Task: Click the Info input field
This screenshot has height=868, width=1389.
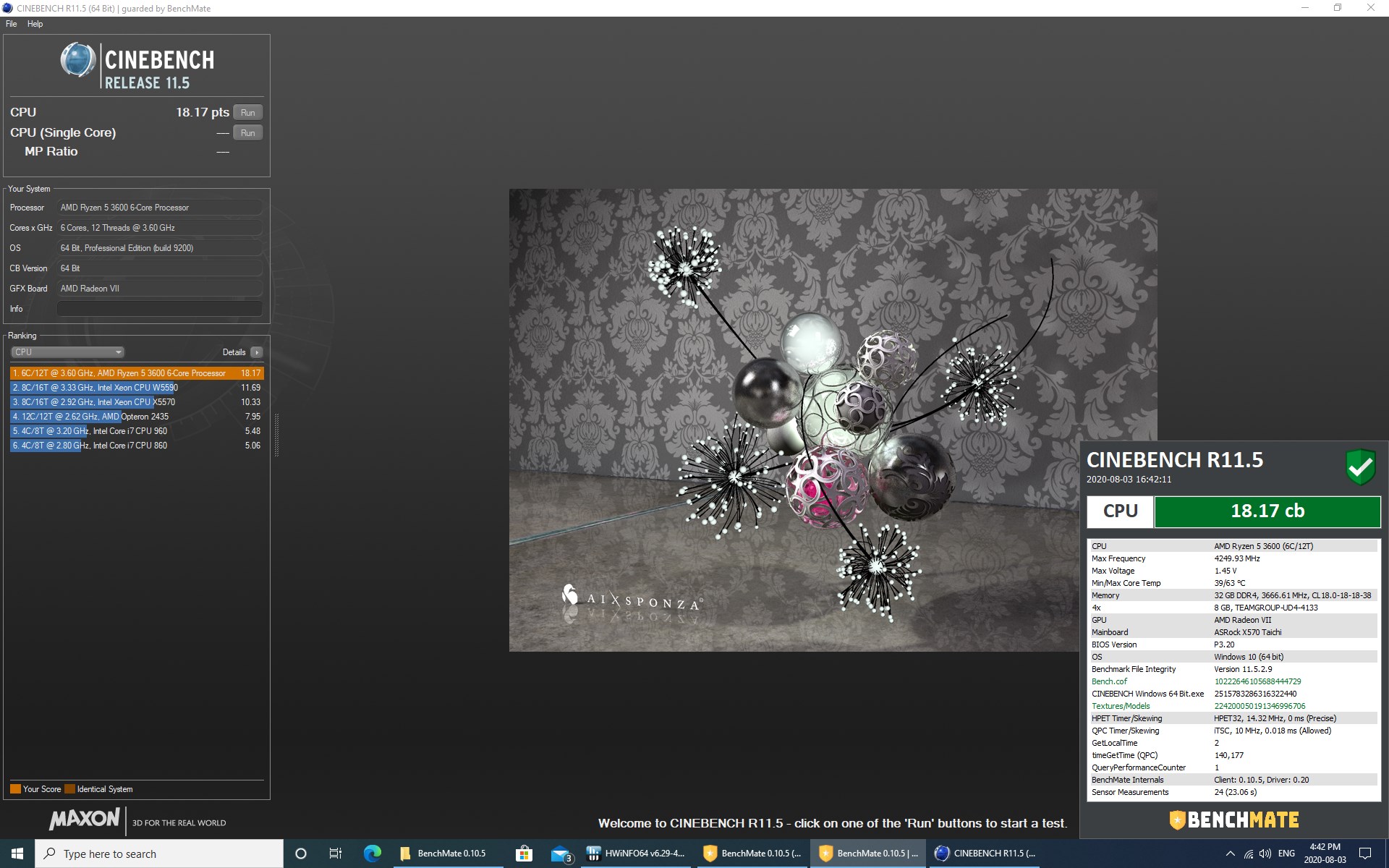Action: pos(159,309)
